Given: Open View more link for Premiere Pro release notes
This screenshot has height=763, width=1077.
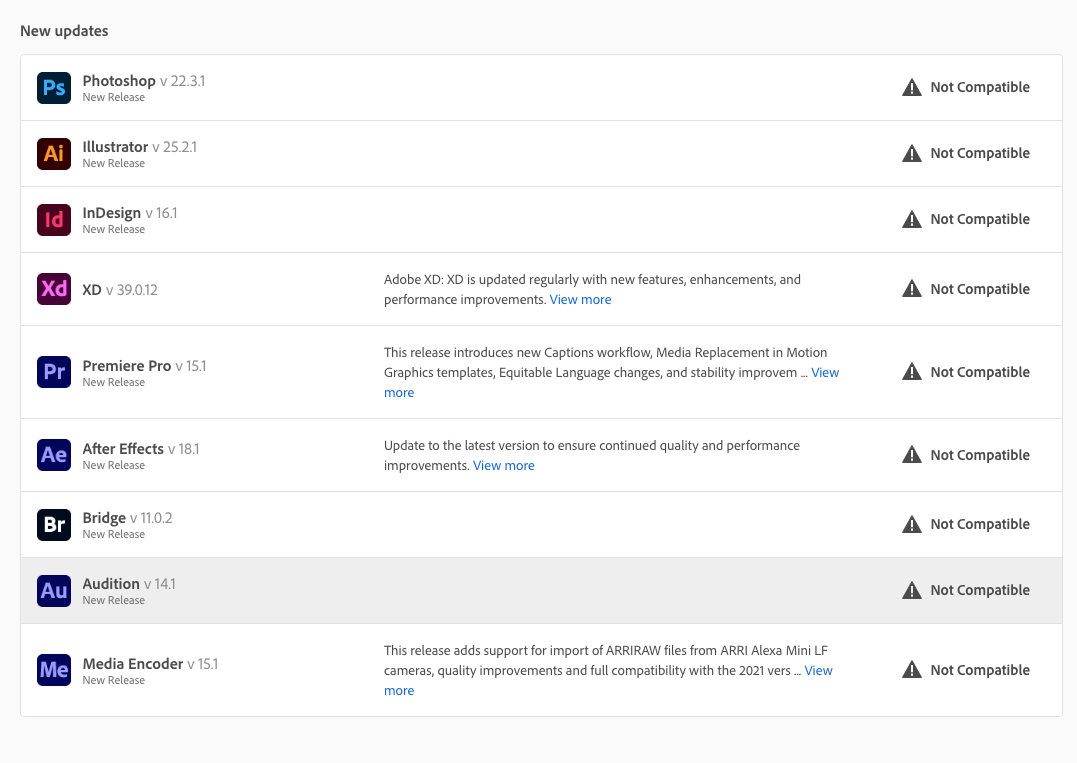Looking at the screenshot, I should pyautogui.click(x=825, y=372).
